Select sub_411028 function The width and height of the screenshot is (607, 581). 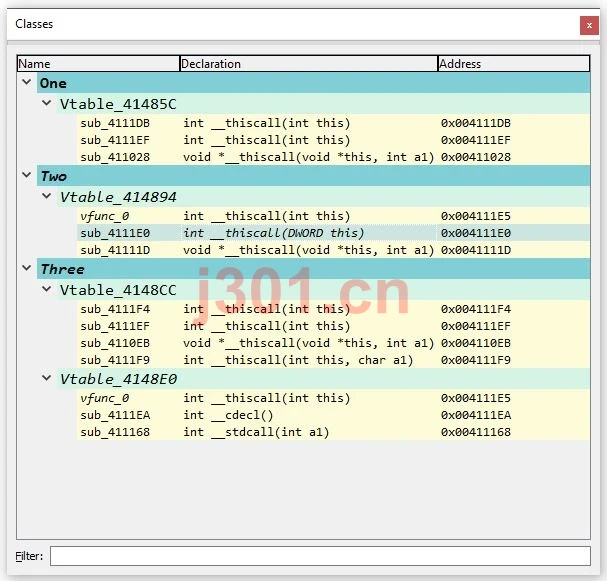[115, 157]
